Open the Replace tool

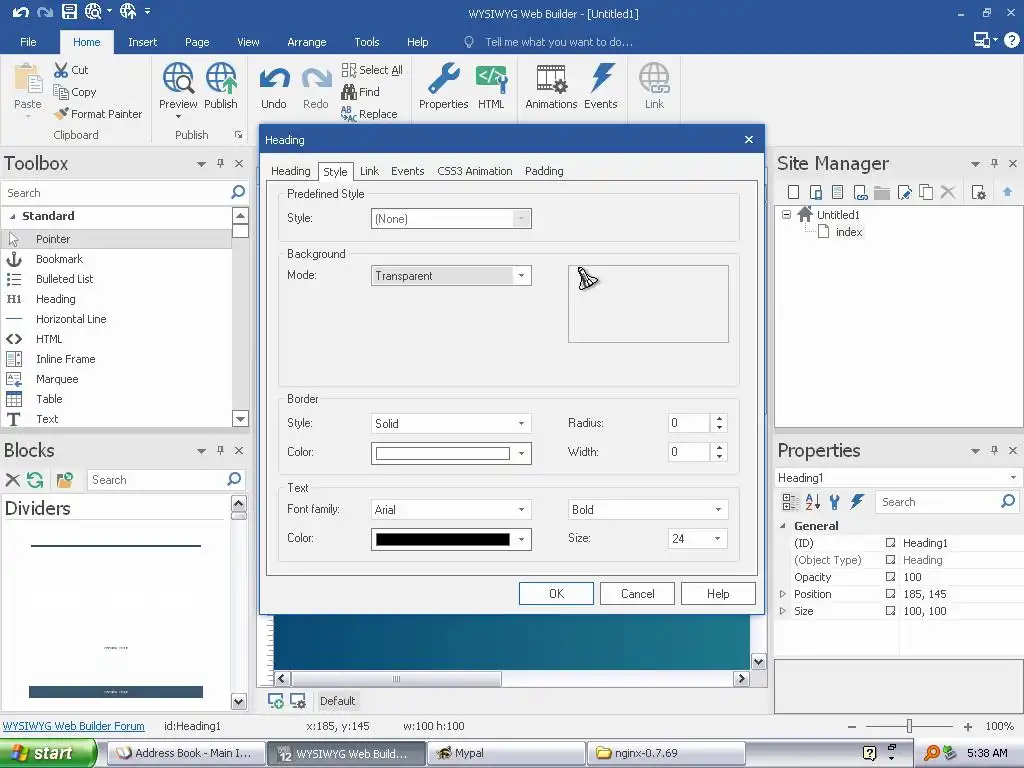point(369,114)
